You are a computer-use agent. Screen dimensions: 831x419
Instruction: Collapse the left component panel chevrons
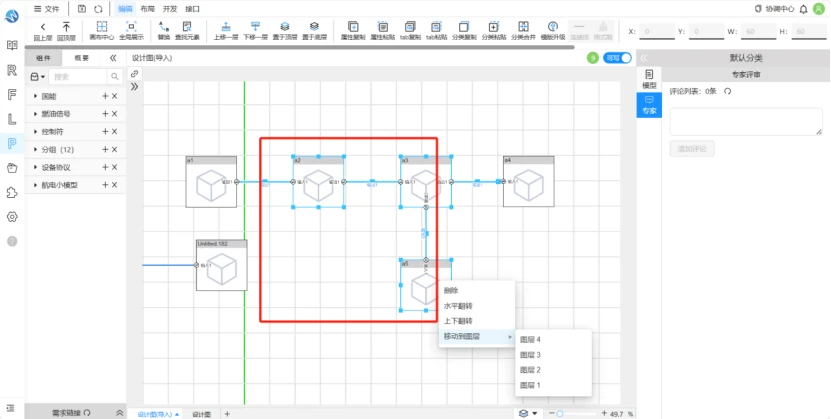coord(113,58)
